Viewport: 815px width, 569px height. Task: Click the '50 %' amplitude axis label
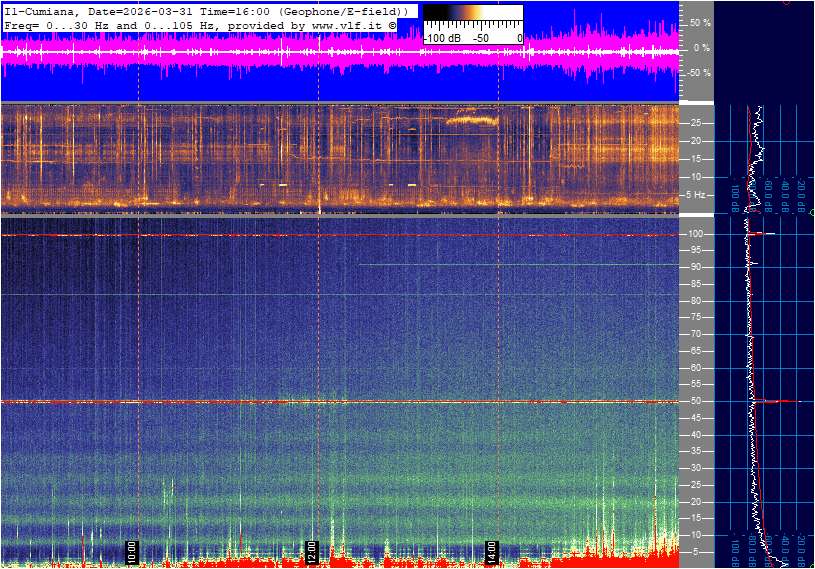tap(700, 23)
